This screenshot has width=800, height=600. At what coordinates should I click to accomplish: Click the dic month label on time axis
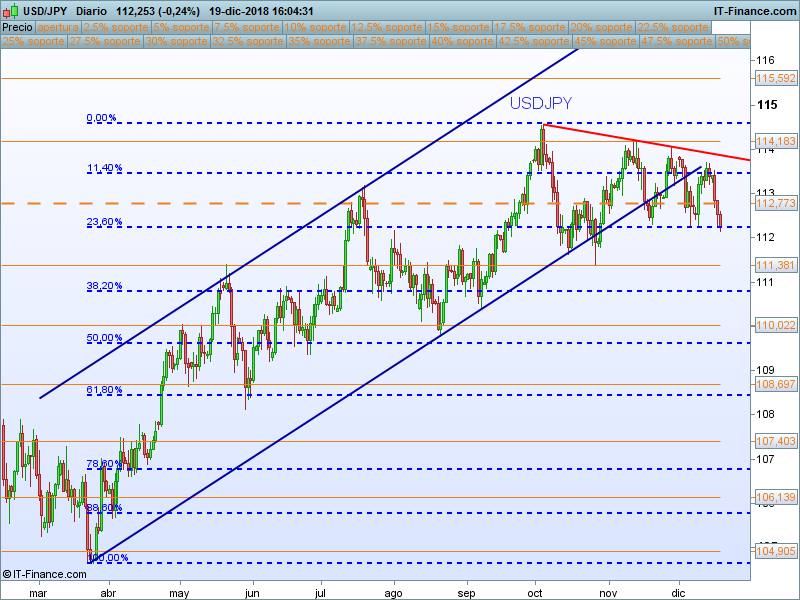click(679, 593)
